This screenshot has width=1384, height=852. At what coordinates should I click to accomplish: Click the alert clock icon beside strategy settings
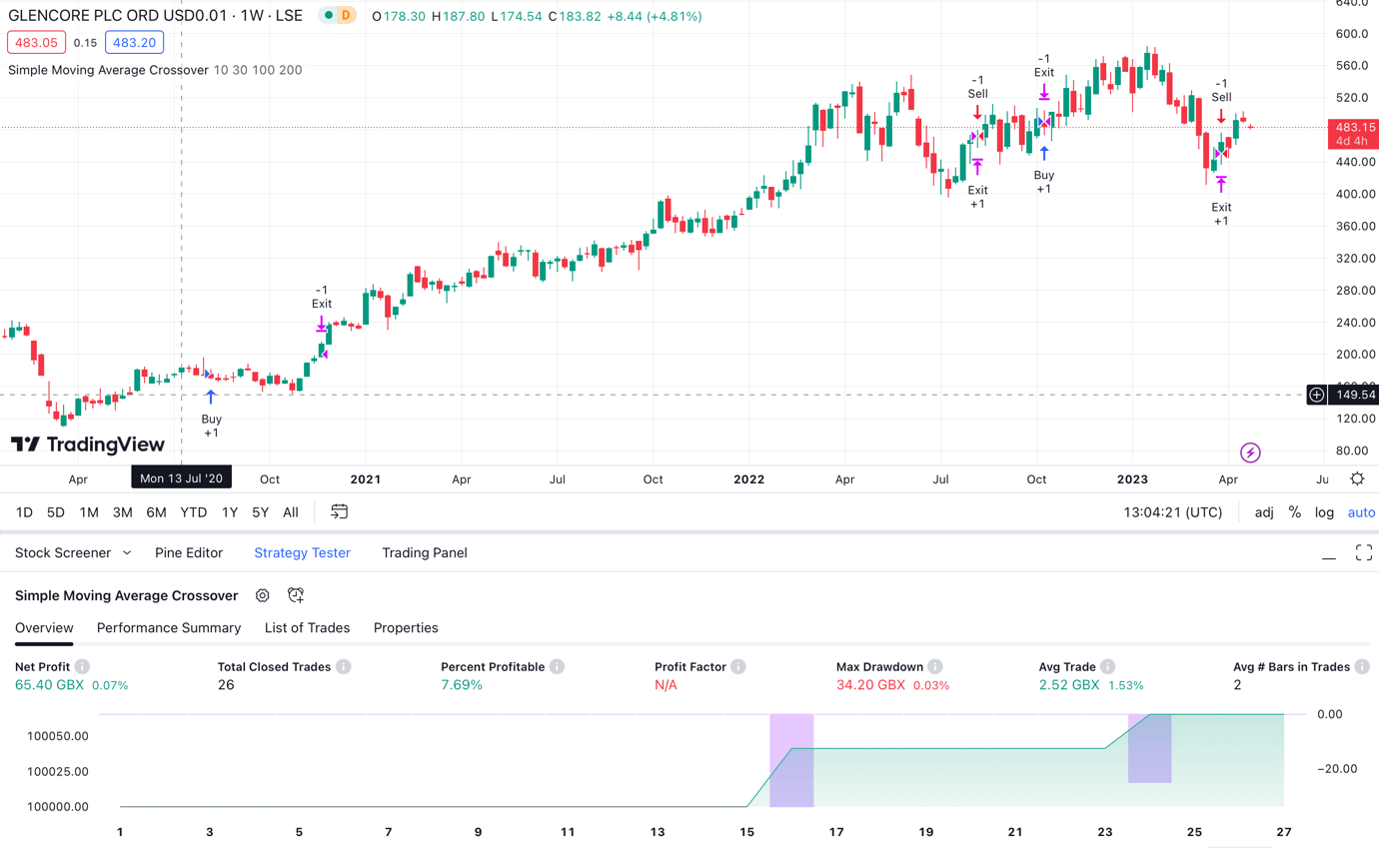(x=296, y=595)
